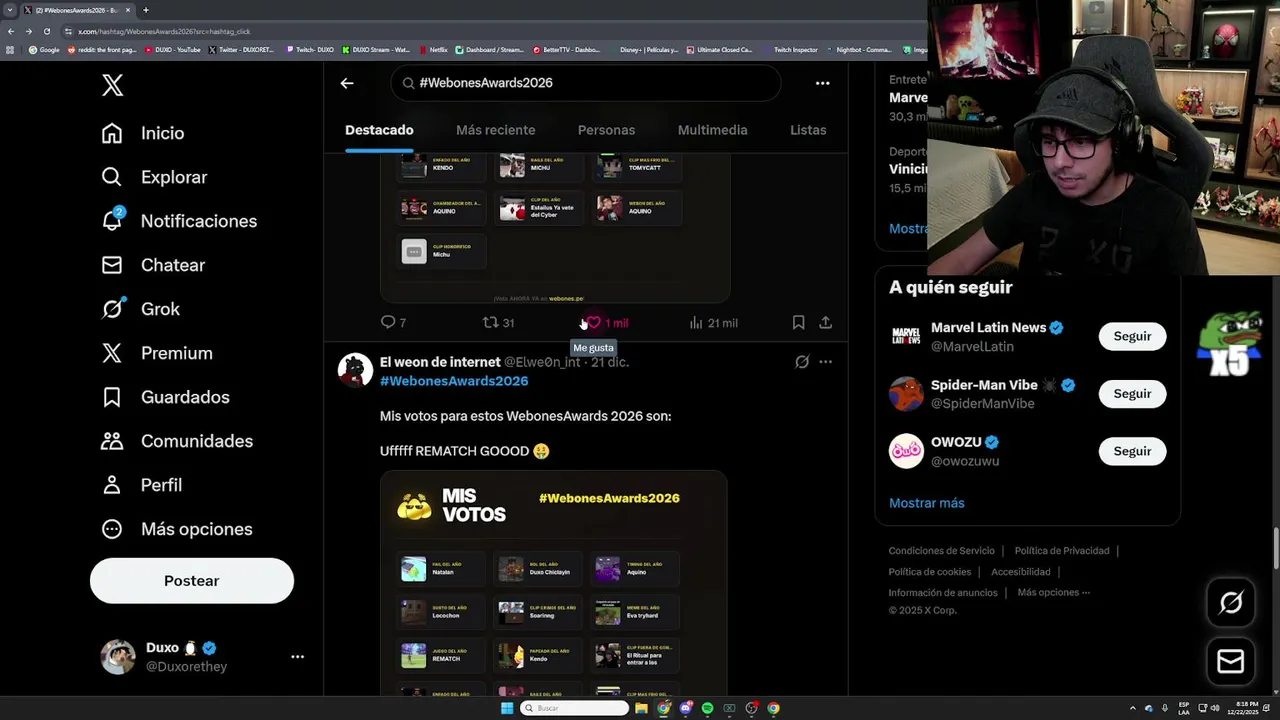
Task: Click Mostrar más under A quién seguir
Action: (x=927, y=503)
